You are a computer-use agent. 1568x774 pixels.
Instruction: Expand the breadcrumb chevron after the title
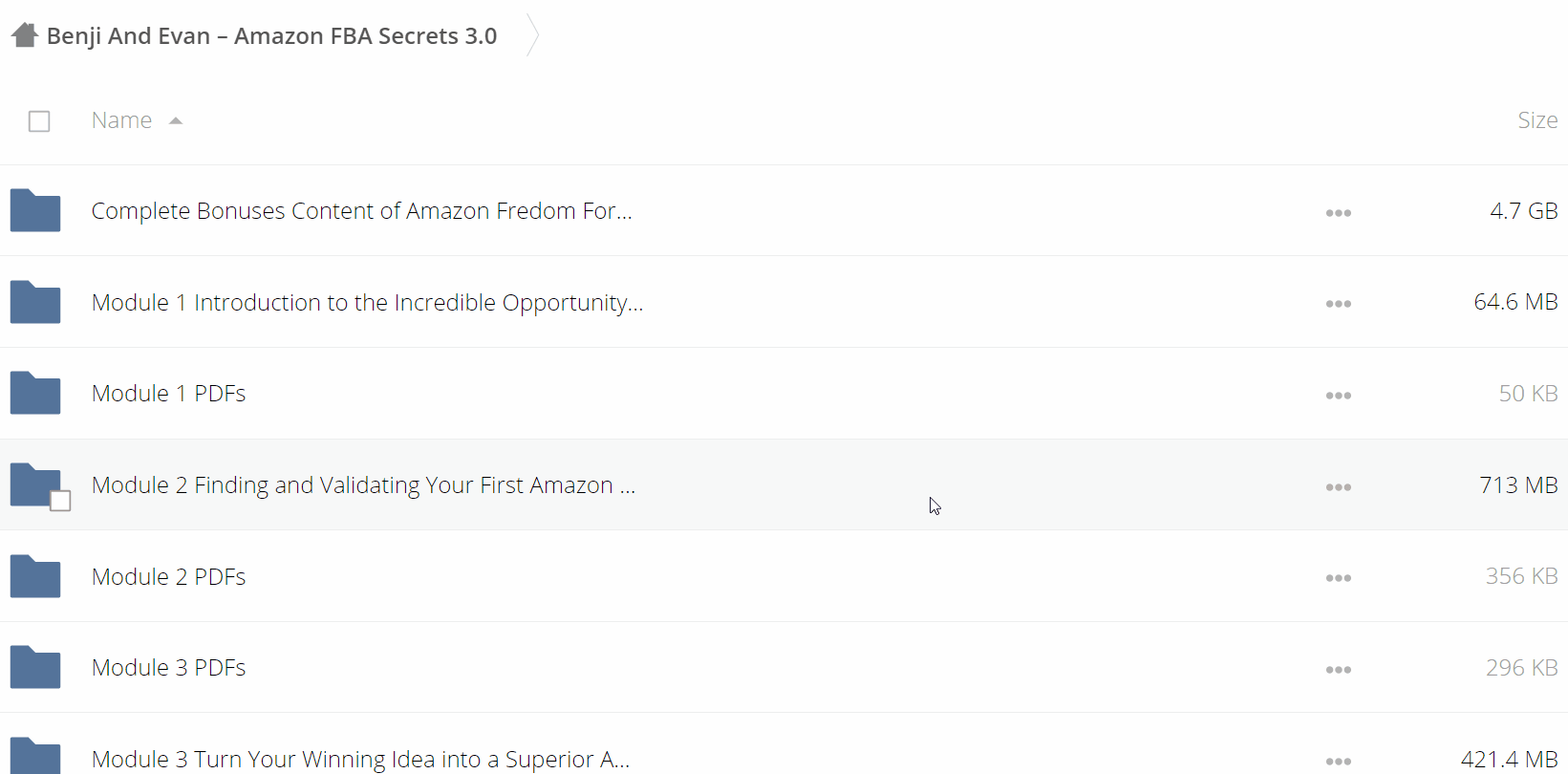click(x=533, y=35)
